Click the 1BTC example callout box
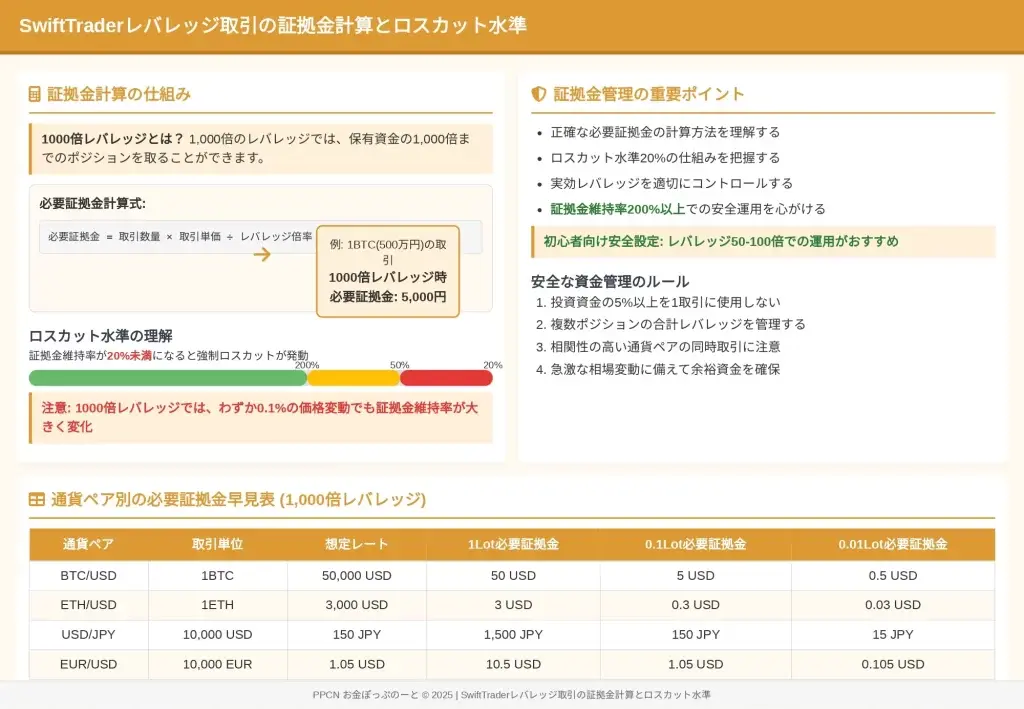 tap(387, 271)
